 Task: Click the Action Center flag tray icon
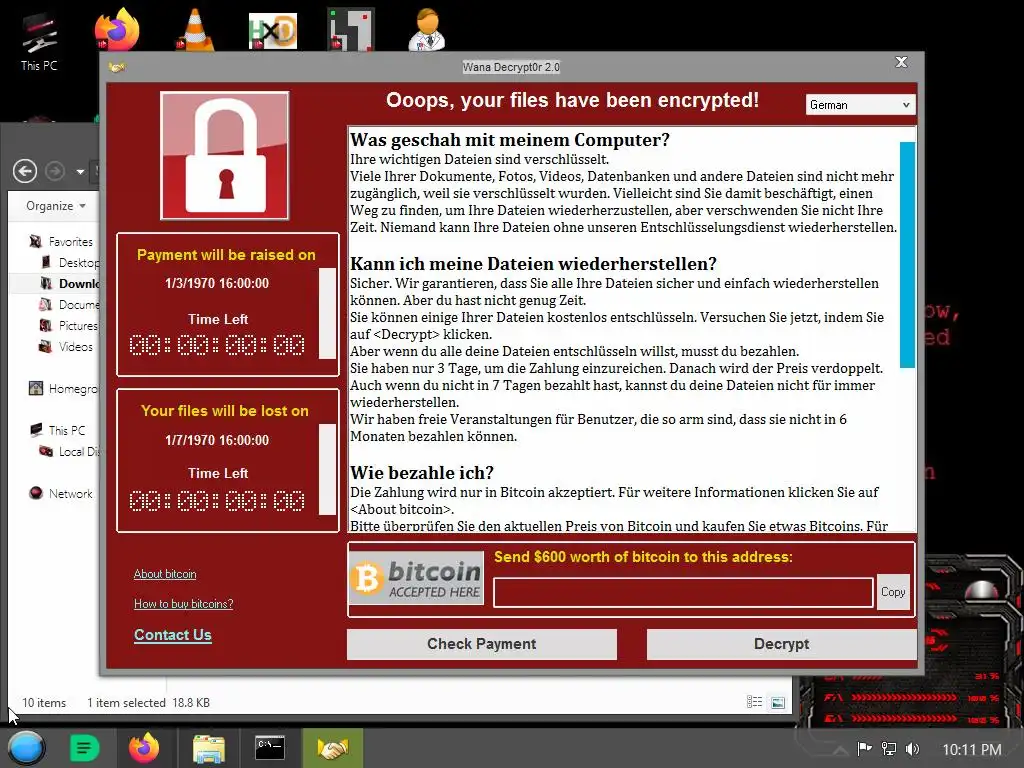click(x=864, y=749)
